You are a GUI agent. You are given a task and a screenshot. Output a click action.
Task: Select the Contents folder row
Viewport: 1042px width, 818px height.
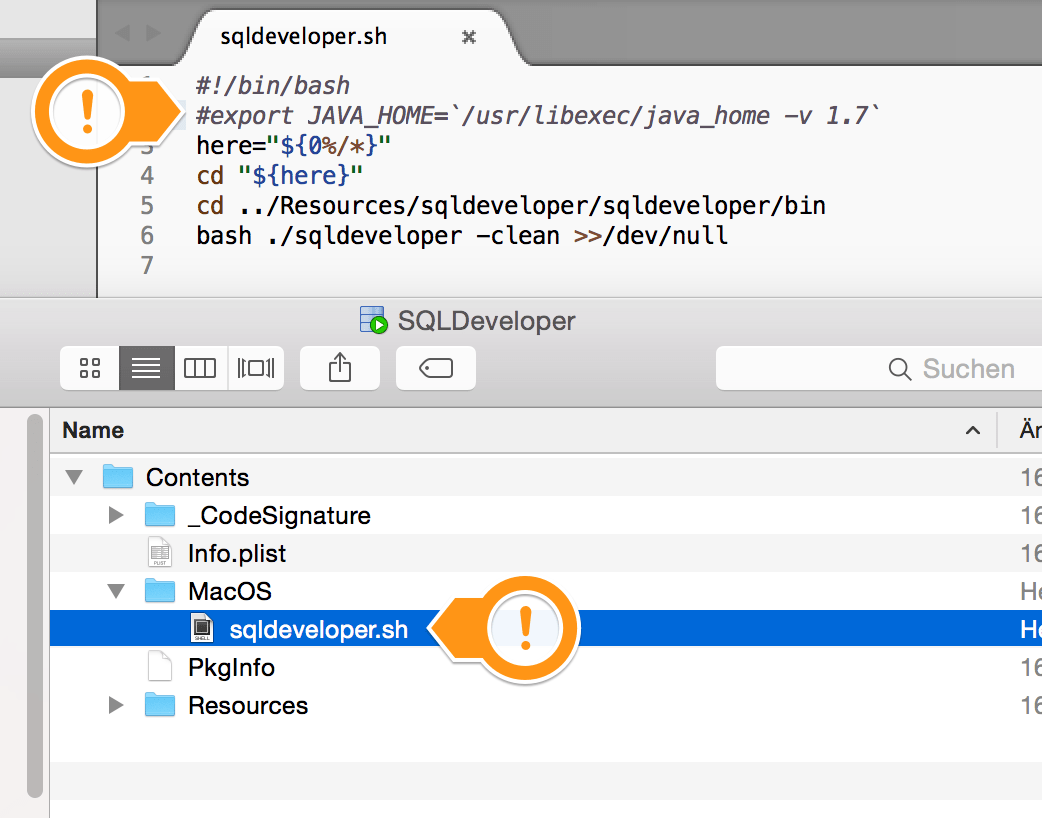tap(546, 477)
